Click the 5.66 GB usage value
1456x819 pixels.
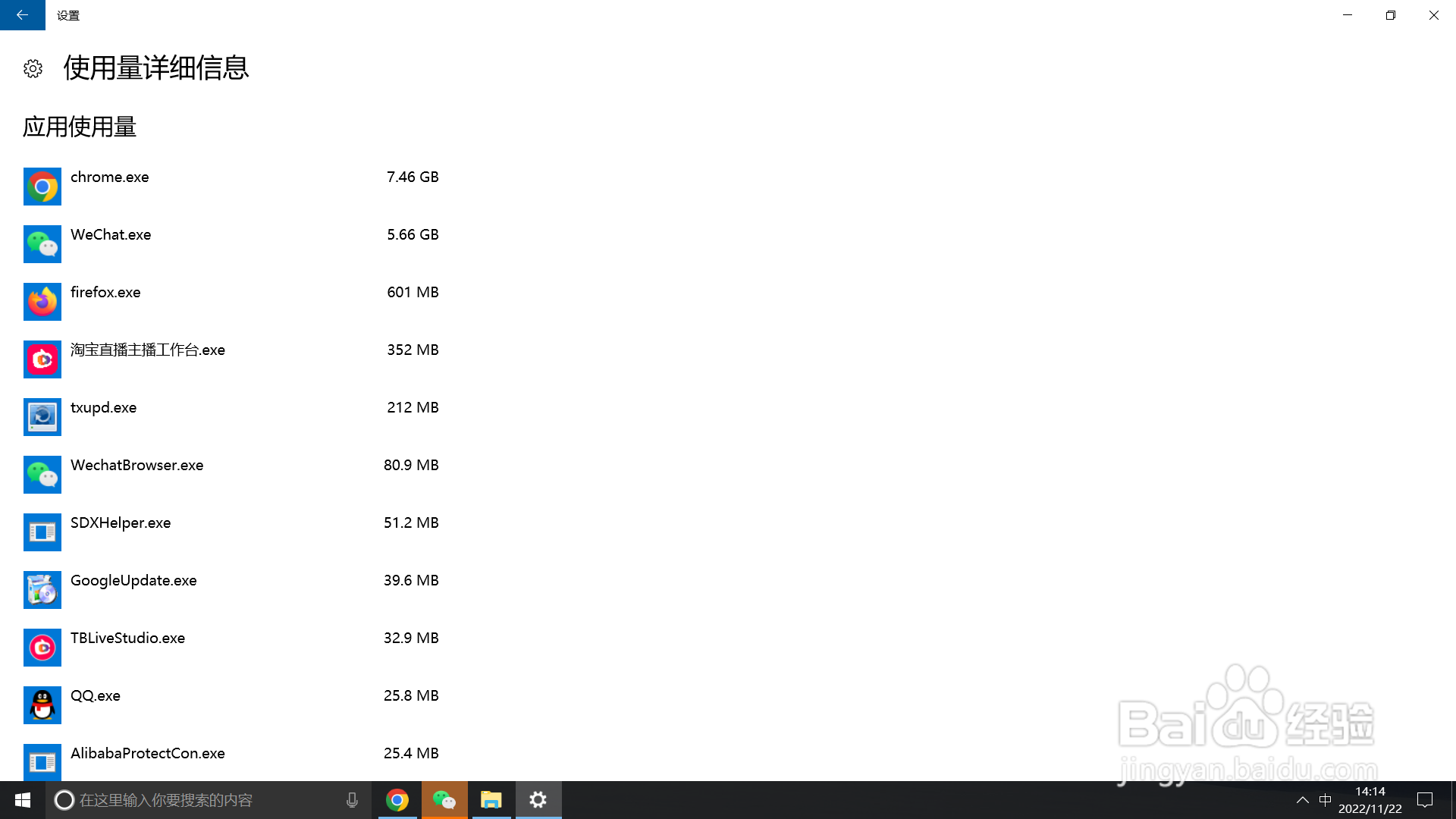click(413, 235)
